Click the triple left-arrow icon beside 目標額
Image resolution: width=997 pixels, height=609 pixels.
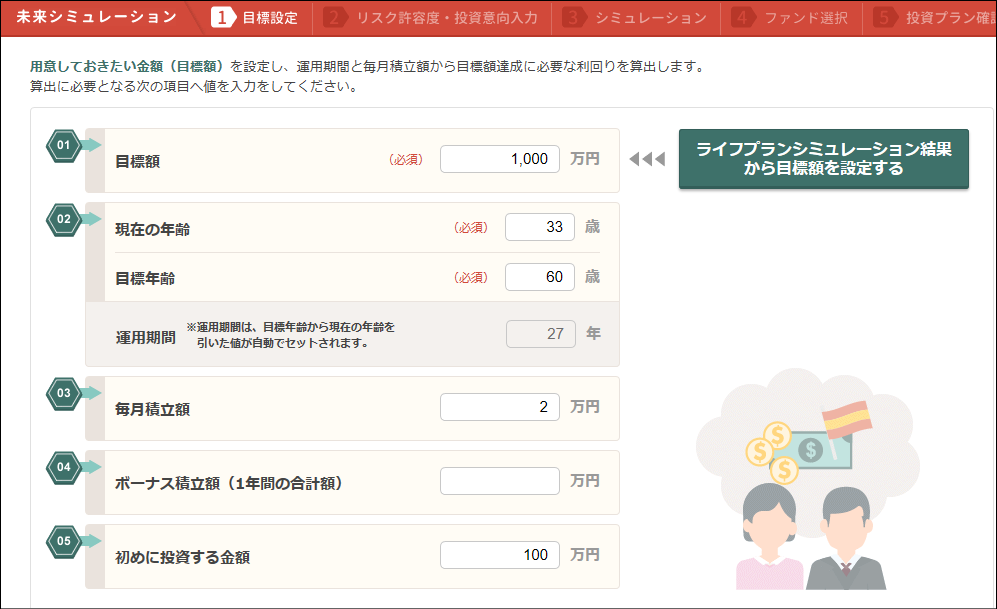point(647,159)
